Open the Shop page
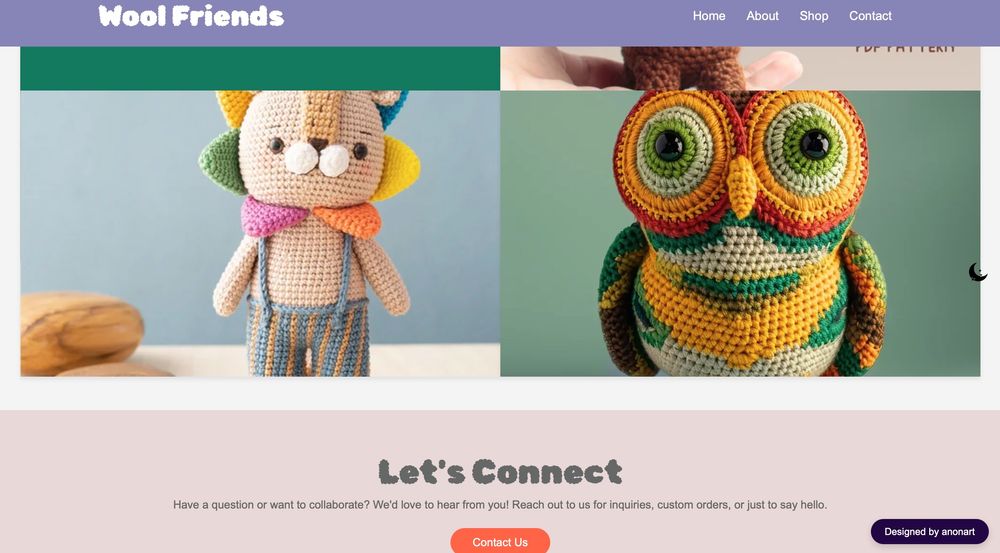 [x=814, y=16]
